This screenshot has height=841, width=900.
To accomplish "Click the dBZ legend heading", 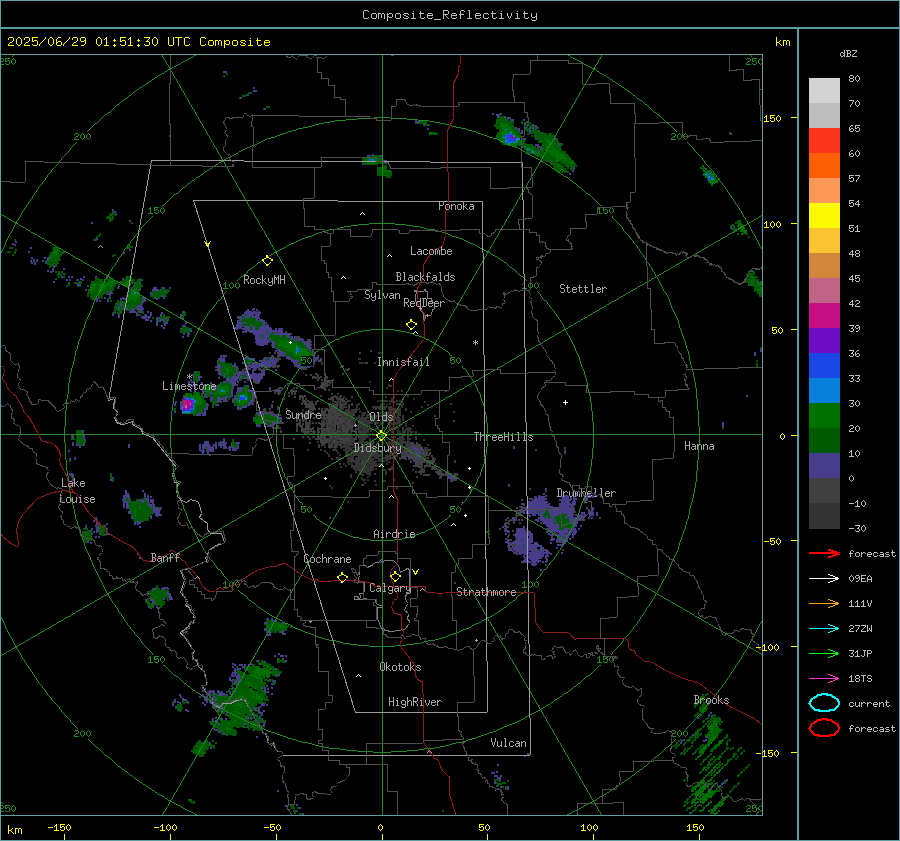I will (x=848, y=54).
